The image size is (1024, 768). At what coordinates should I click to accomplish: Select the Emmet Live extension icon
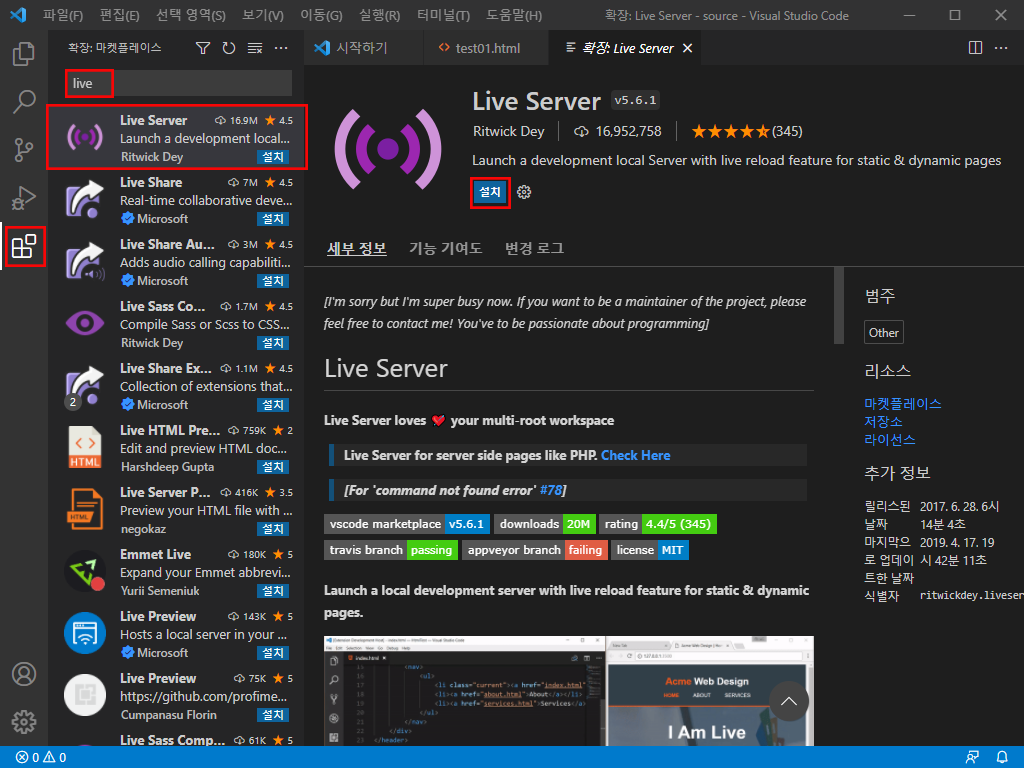(85, 571)
